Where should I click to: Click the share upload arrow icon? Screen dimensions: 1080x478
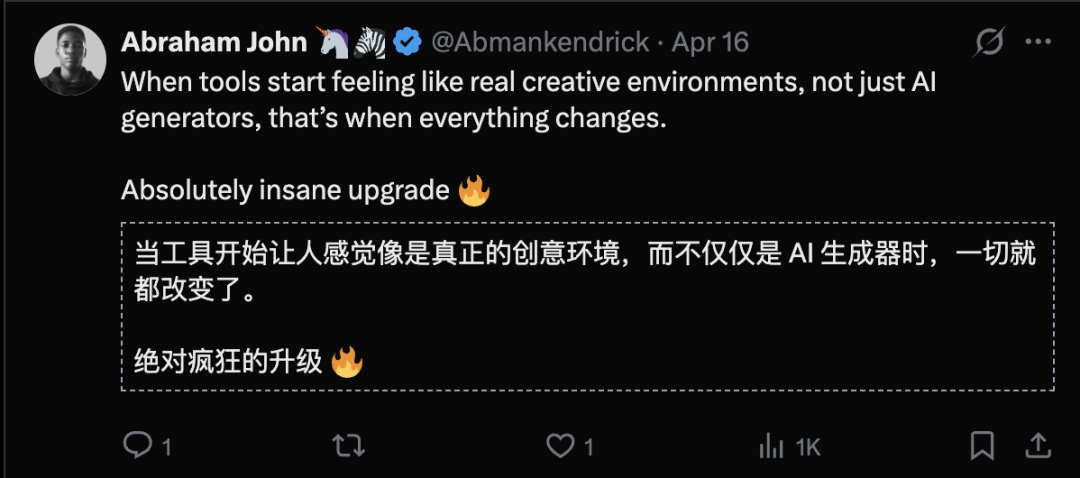click(1038, 445)
